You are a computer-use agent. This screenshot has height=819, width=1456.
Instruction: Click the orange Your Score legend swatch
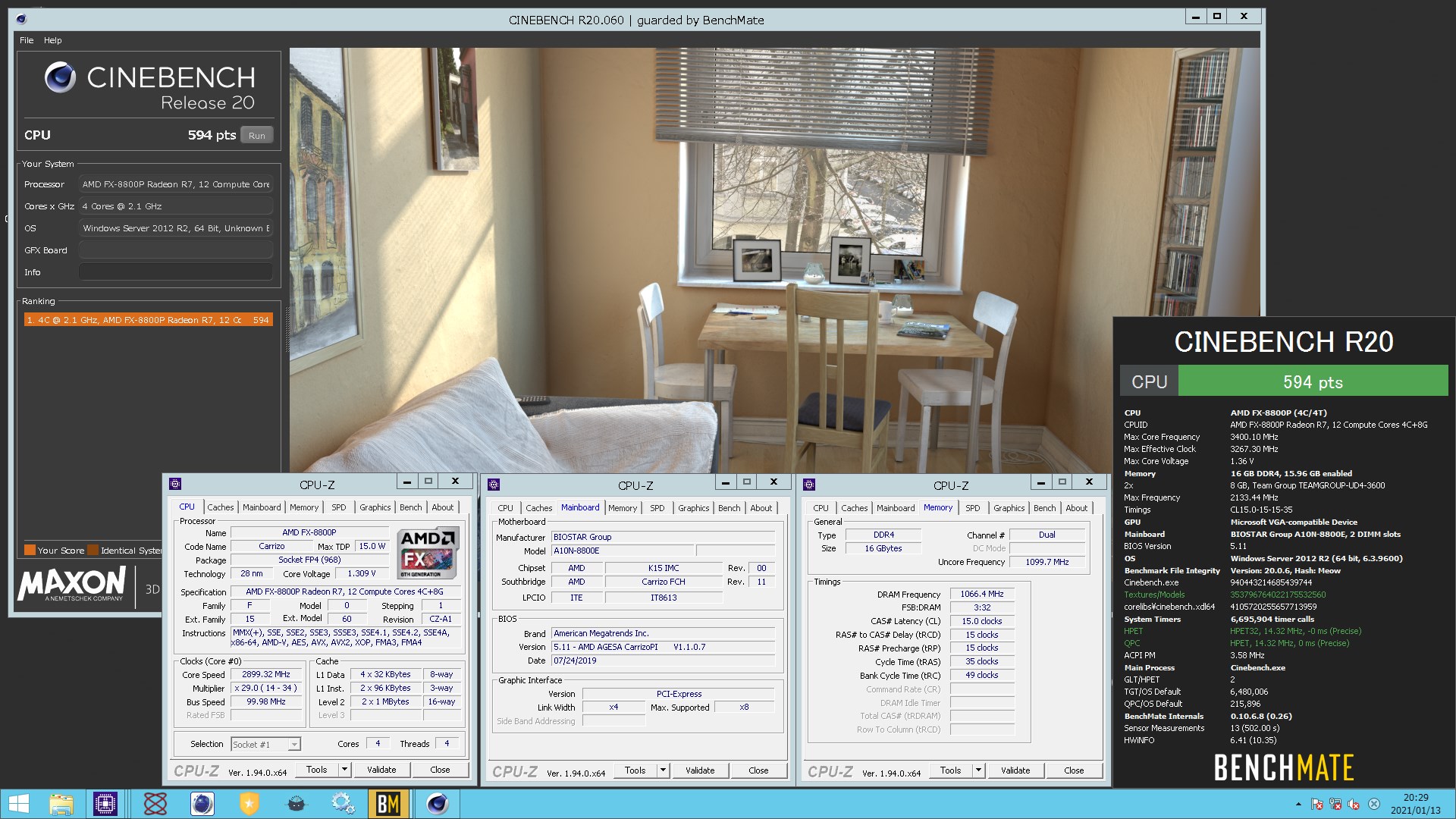[30, 551]
